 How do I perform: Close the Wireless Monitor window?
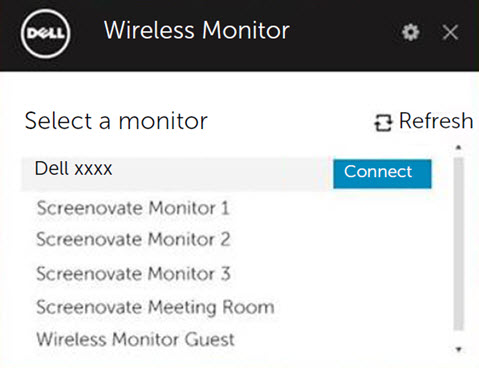click(x=450, y=33)
